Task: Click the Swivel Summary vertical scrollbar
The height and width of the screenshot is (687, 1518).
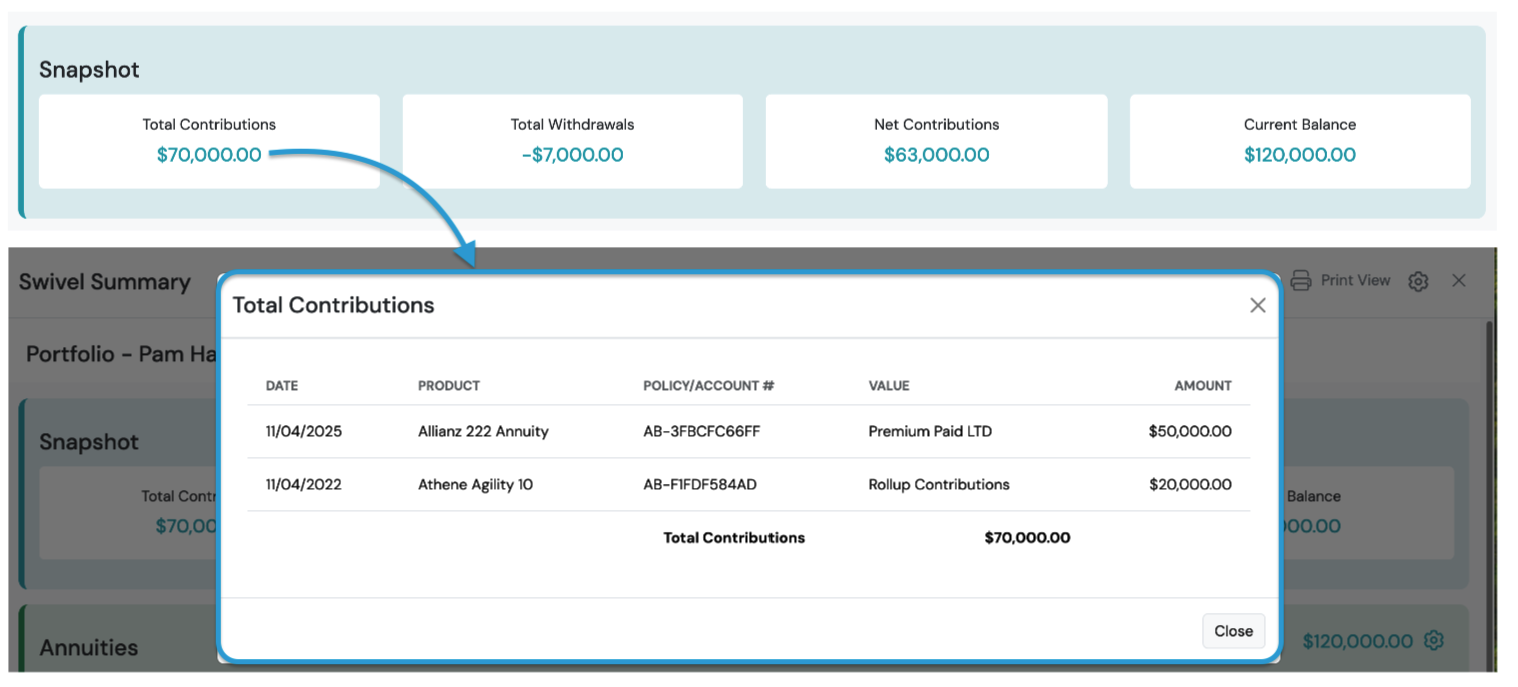Action: click(x=1490, y=495)
